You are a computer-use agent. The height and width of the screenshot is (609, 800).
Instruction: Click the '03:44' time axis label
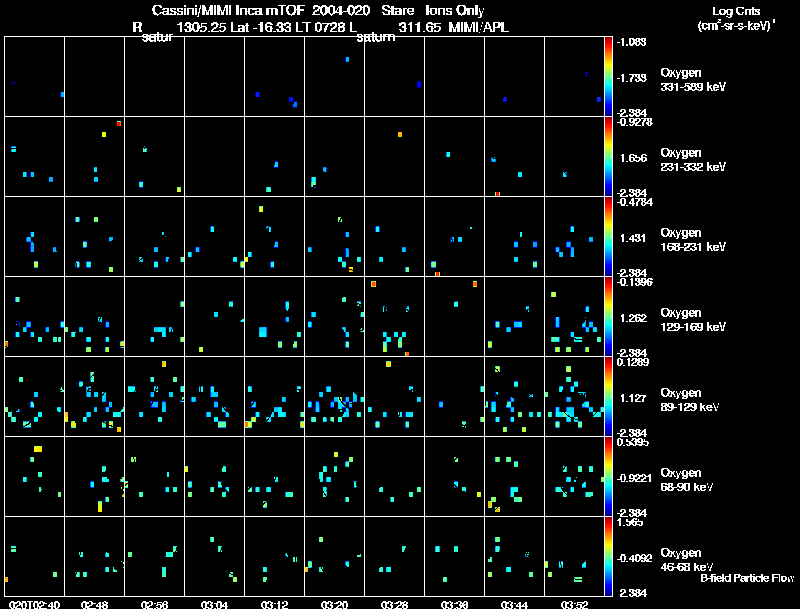[514, 604]
